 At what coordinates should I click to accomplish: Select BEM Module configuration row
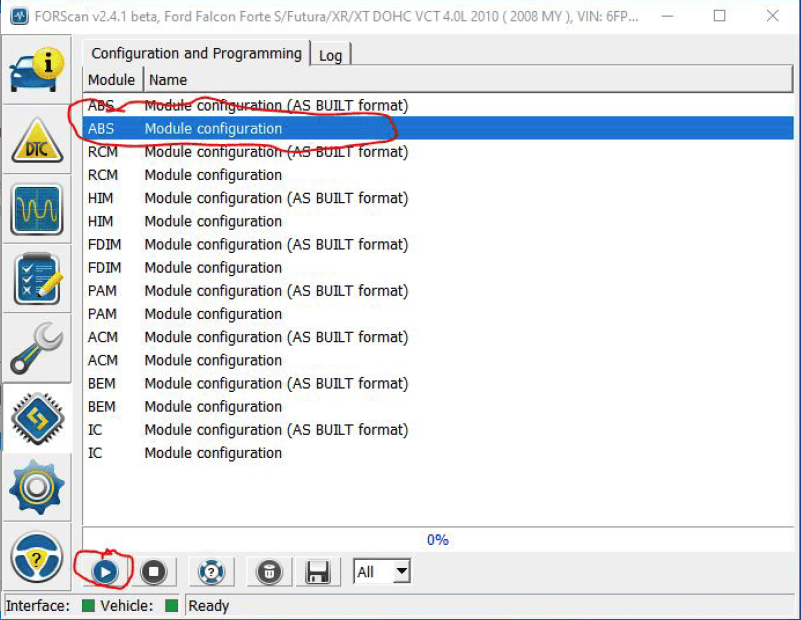[x=438, y=407]
